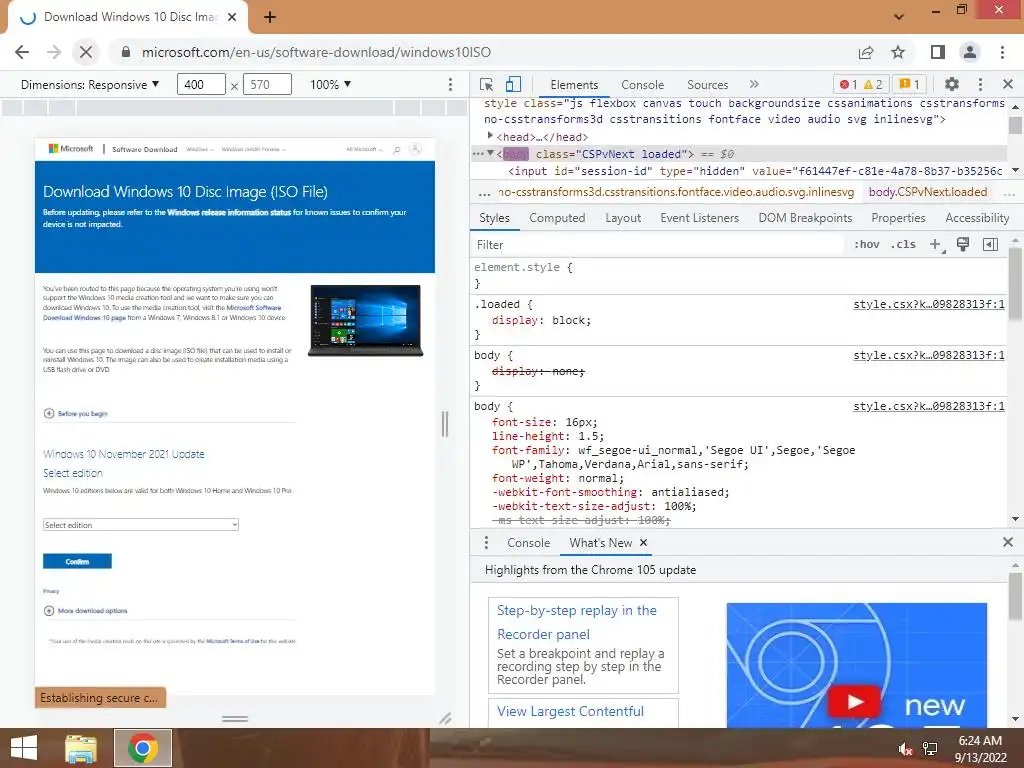
Task: Click muted volume tray icon
Action: coord(904,749)
